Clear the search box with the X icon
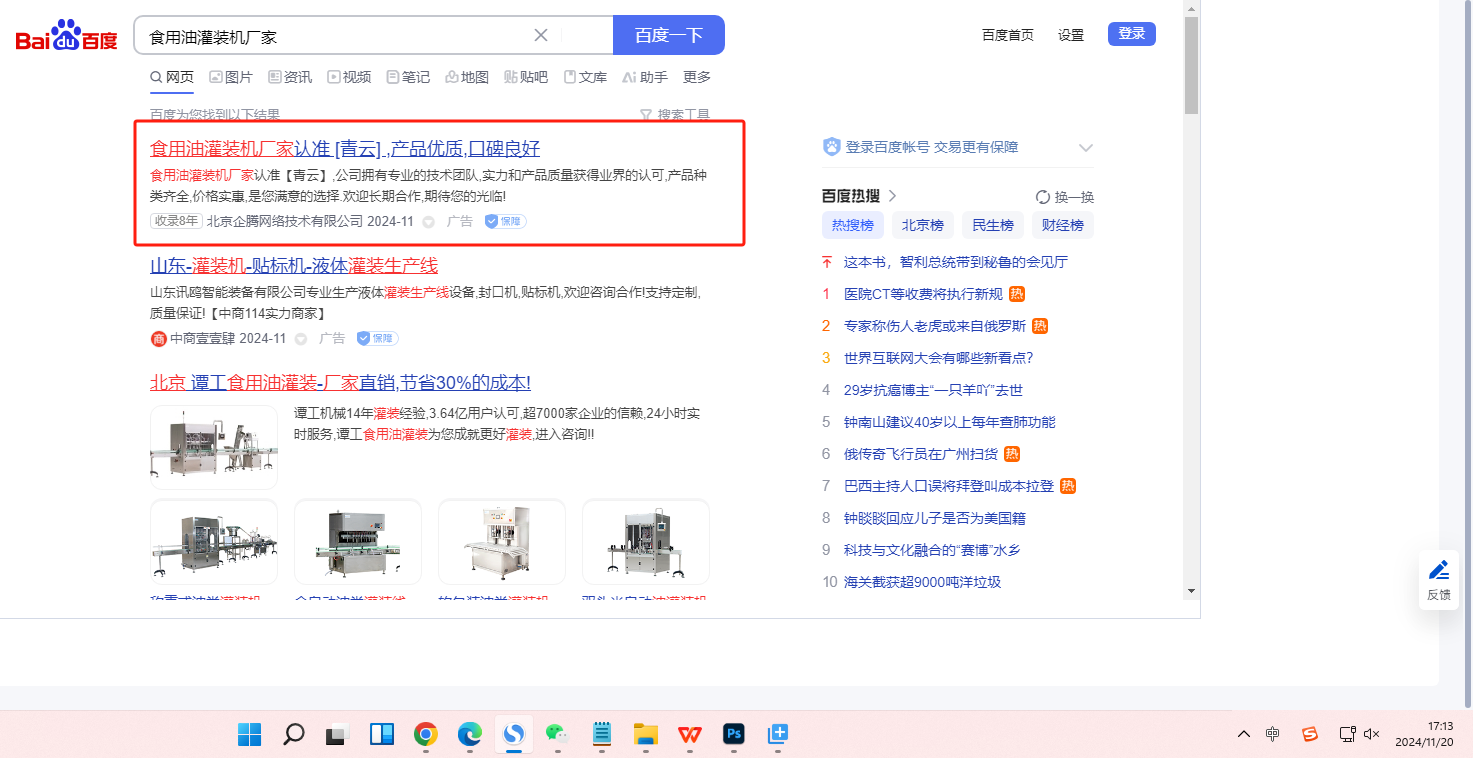The width and height of the screenshot is (1473, 758). [541, 35]
